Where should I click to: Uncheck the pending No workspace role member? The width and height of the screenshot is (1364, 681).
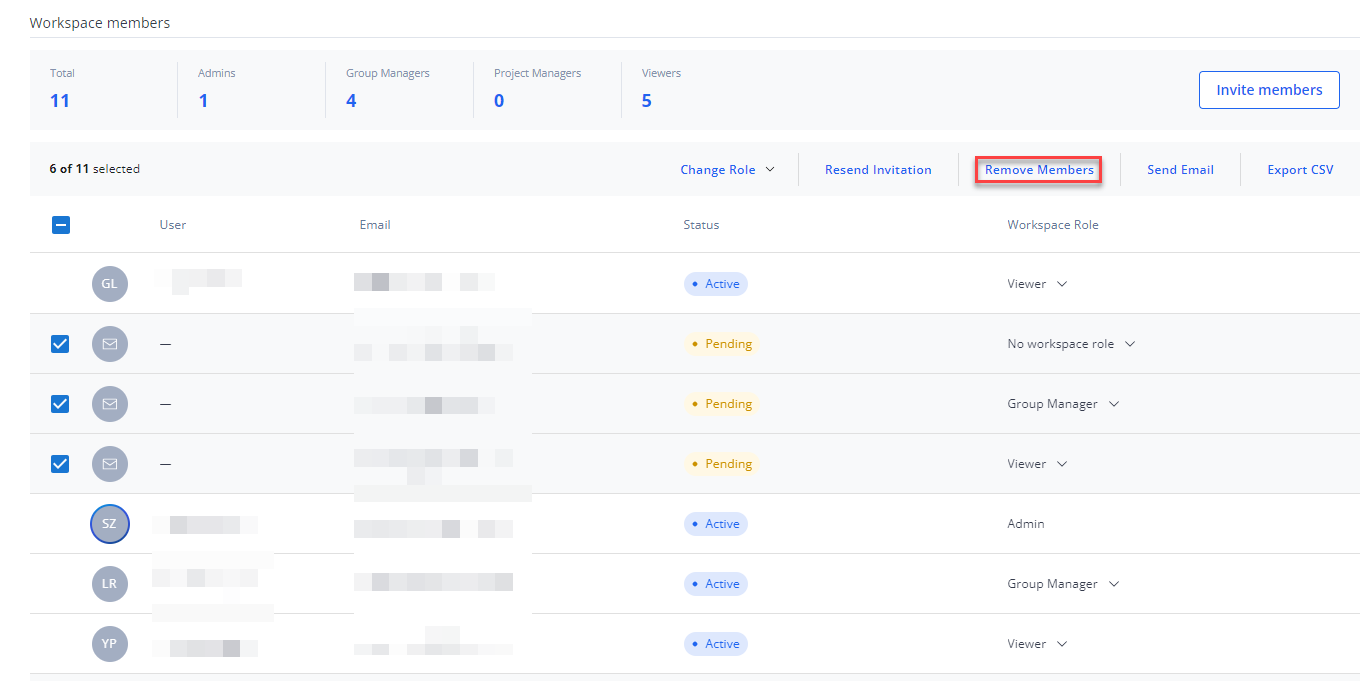pos(60,344)
